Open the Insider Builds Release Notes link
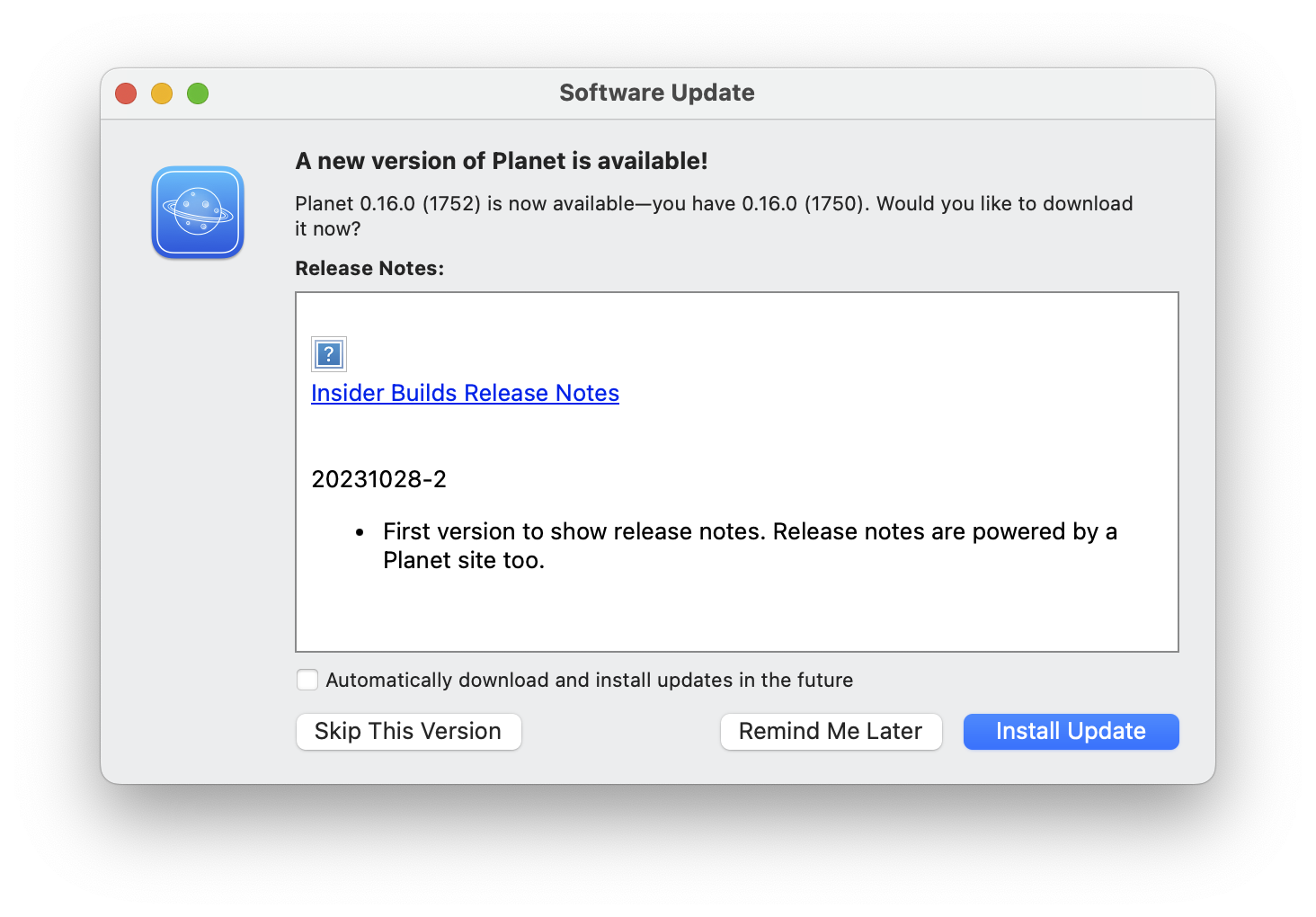 [x=465, y=393]
